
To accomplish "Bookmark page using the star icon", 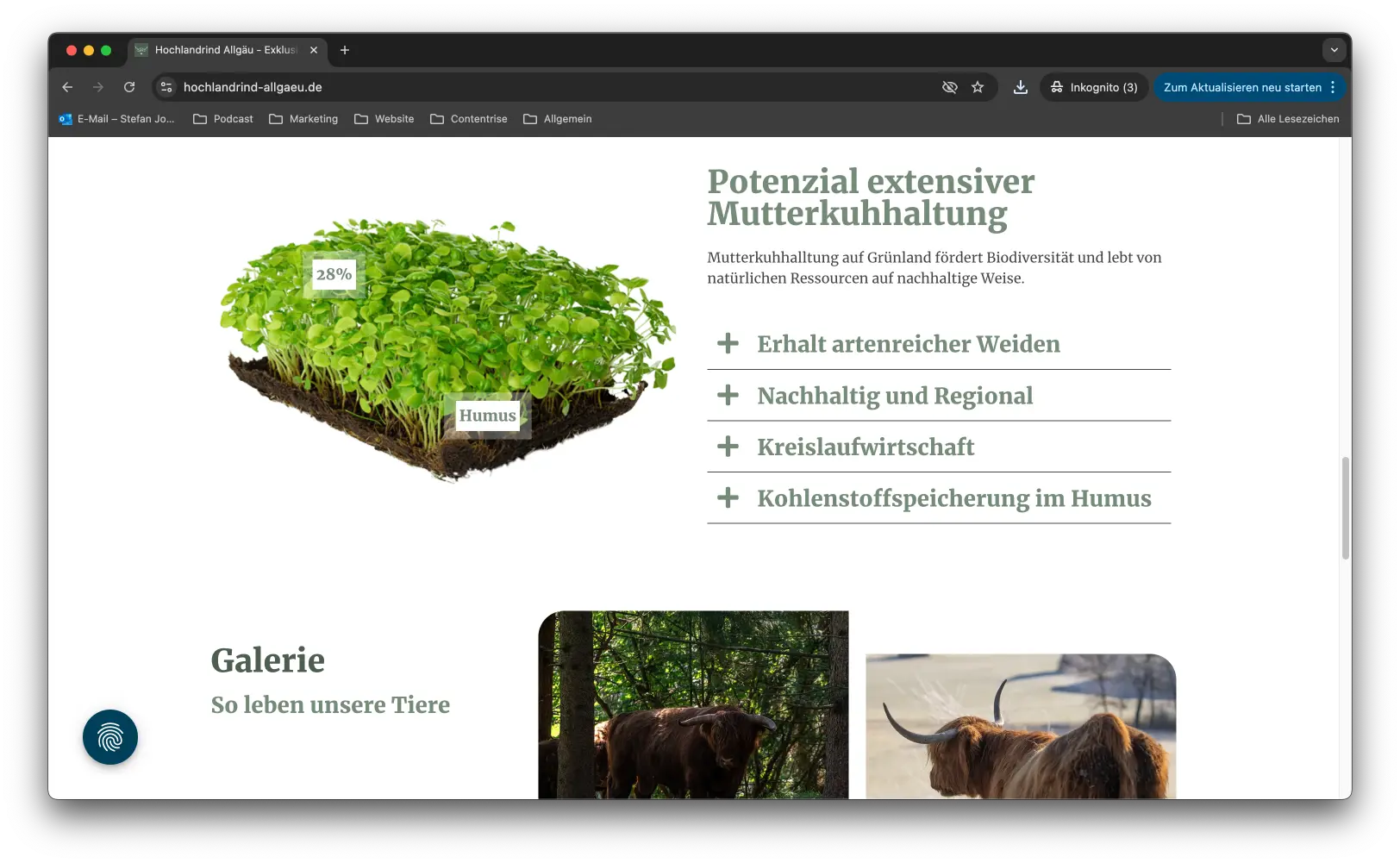I will 978,87.
